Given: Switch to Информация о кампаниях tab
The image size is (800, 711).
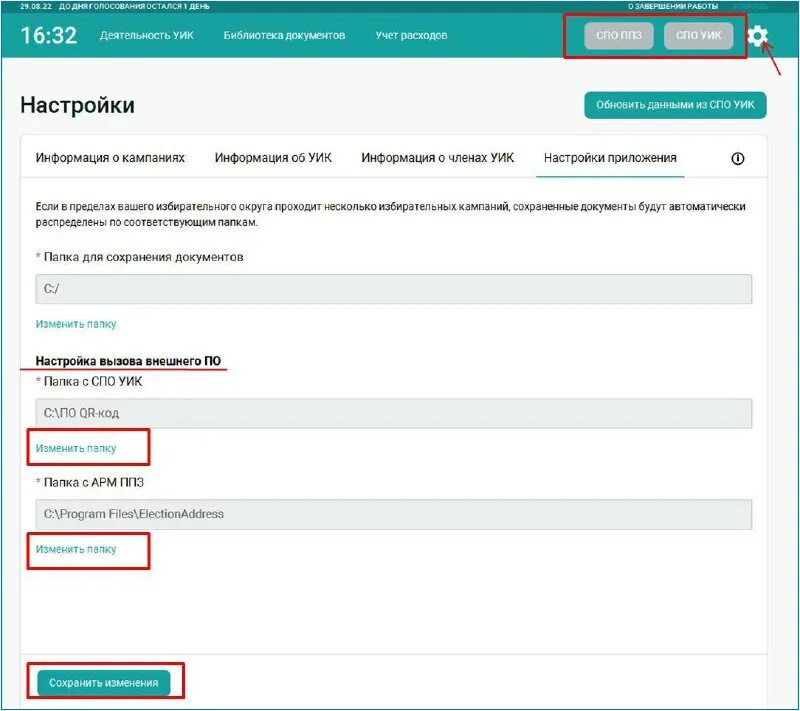Looking at the screenshot, I should coord(110,157).
